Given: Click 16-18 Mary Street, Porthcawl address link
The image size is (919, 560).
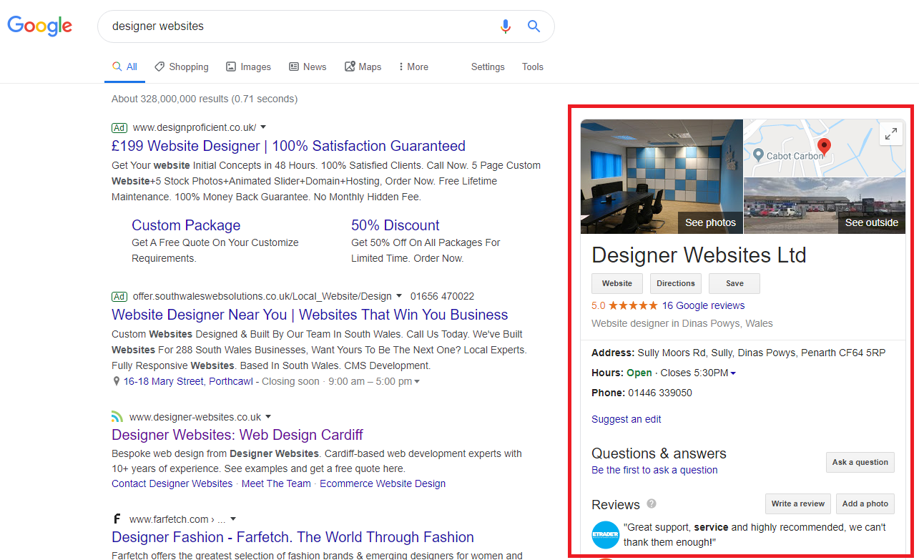Looking at the screenshot, I should pos(188,381).
